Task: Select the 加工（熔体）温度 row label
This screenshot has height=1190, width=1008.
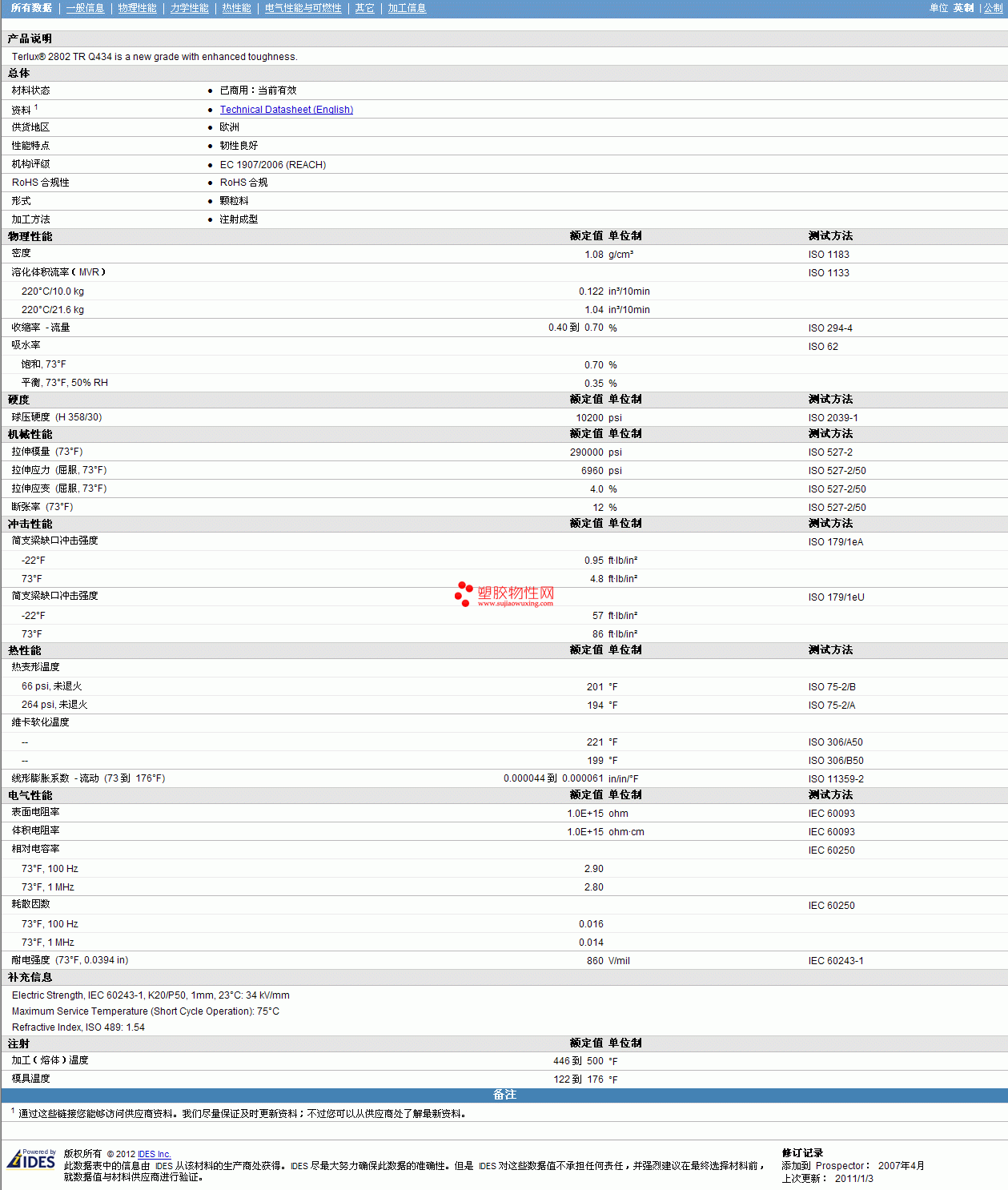Action: point(50,1060)
